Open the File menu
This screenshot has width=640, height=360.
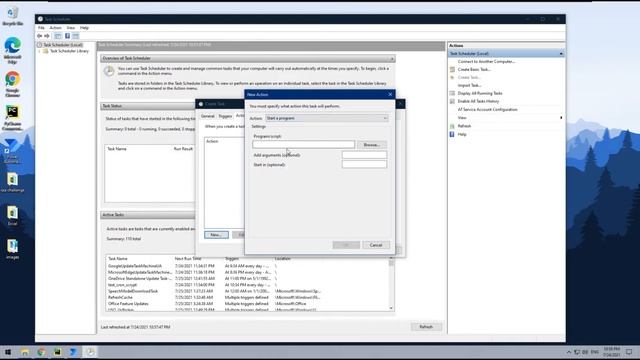pos(41,28)
